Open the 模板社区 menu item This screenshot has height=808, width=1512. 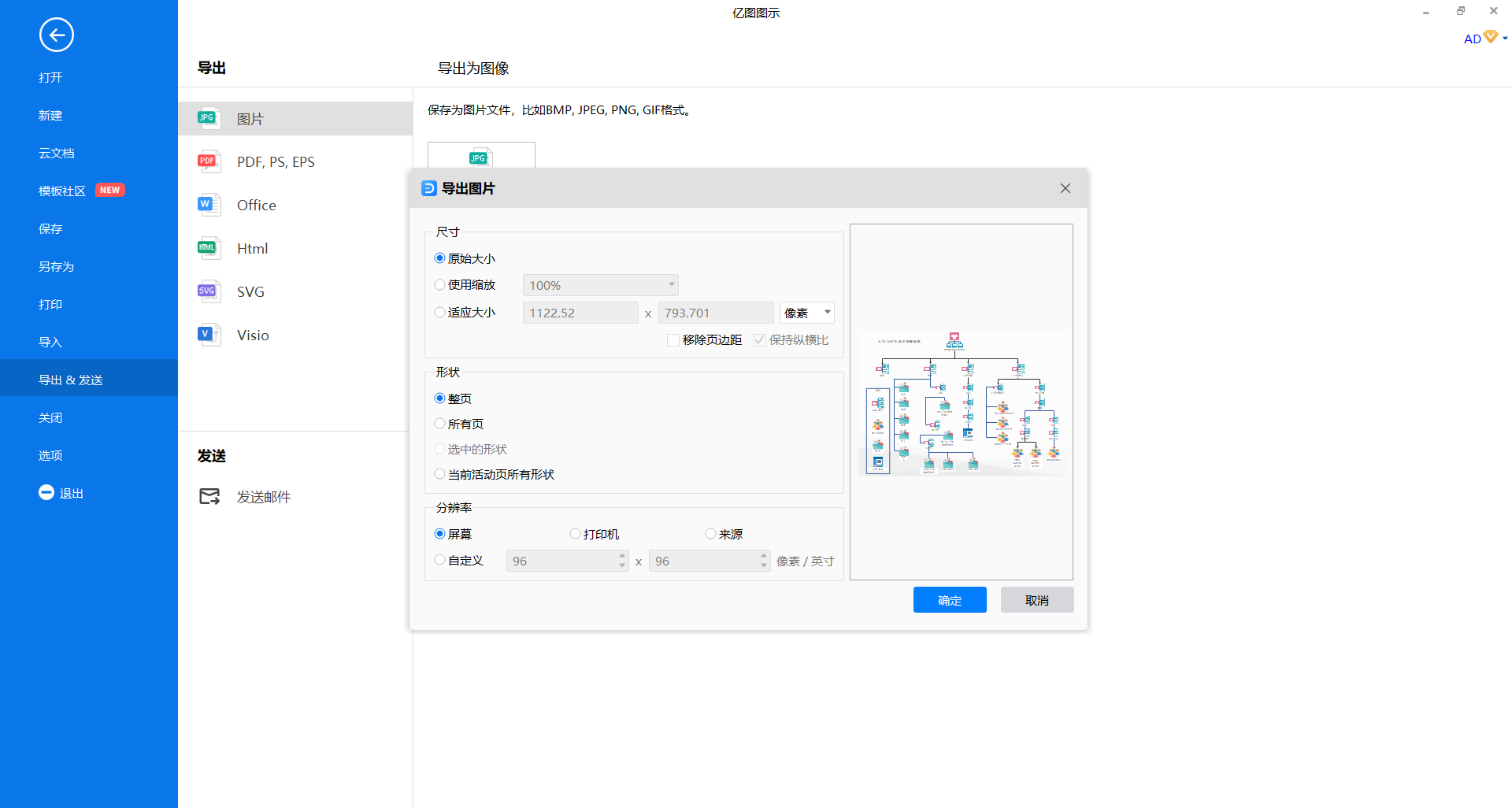[62, 191]
